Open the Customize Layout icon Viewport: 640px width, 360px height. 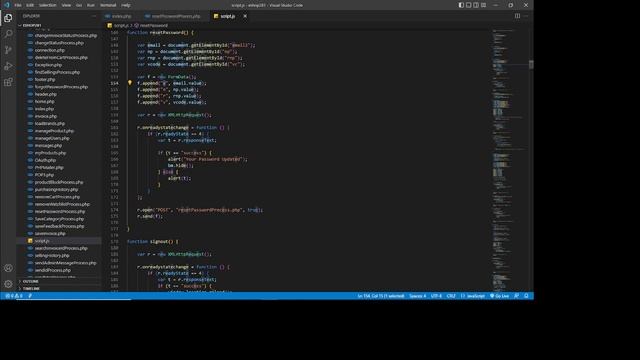(x=484, y=5)
